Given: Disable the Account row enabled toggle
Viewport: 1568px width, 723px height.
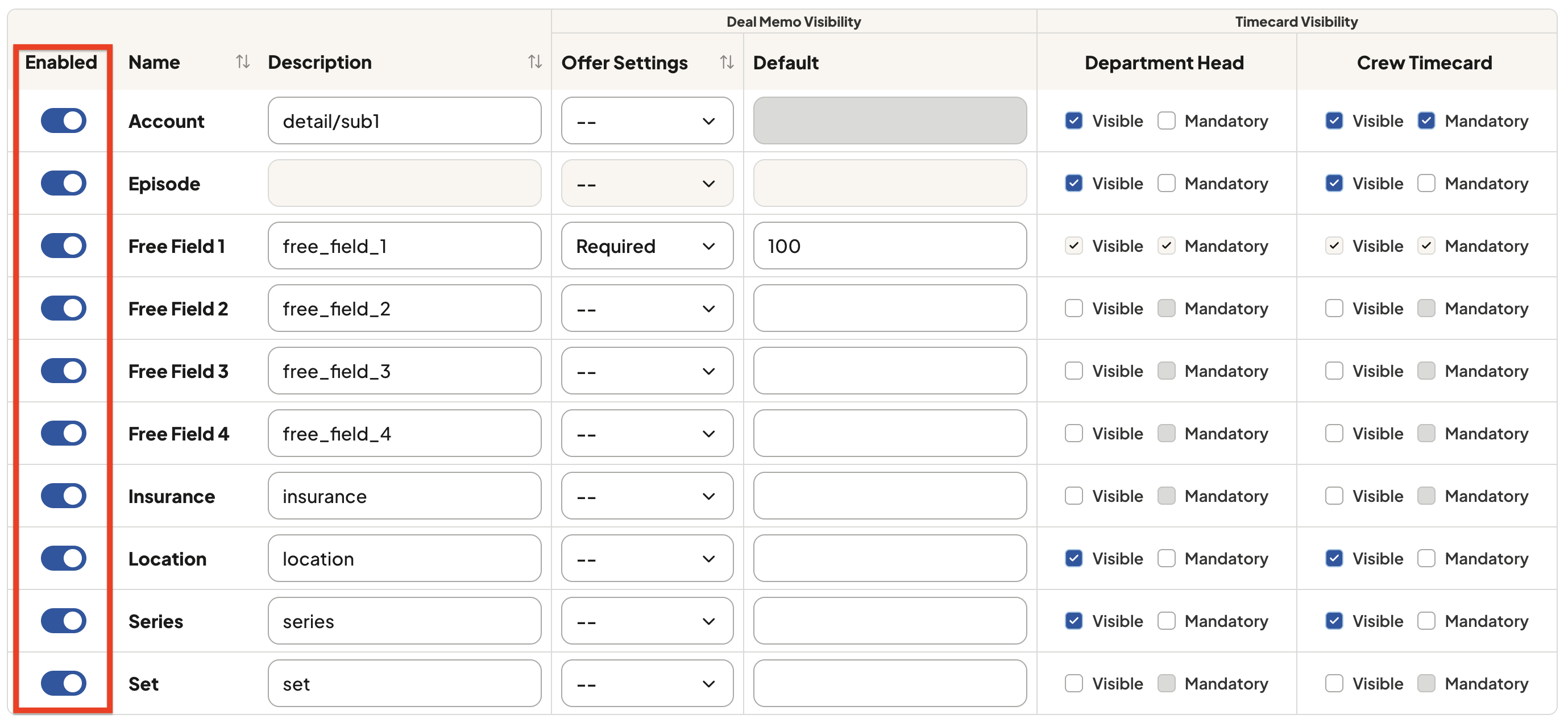Looking at the screenshot, I should 63,120.
